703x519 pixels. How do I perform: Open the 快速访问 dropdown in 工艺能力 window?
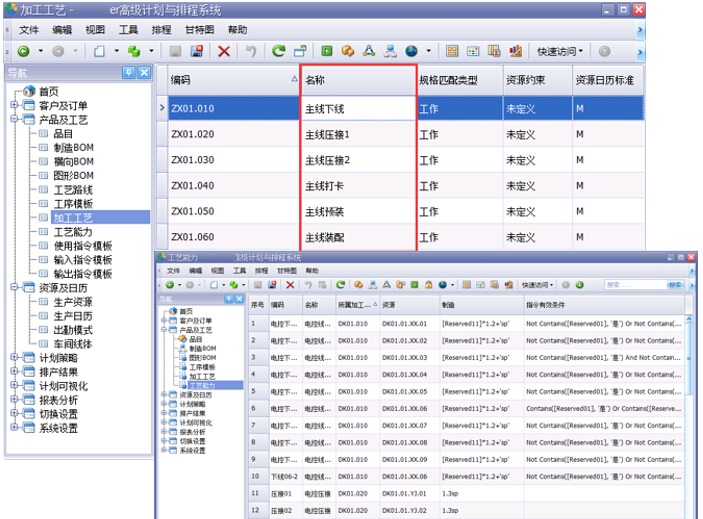point(537,285)
